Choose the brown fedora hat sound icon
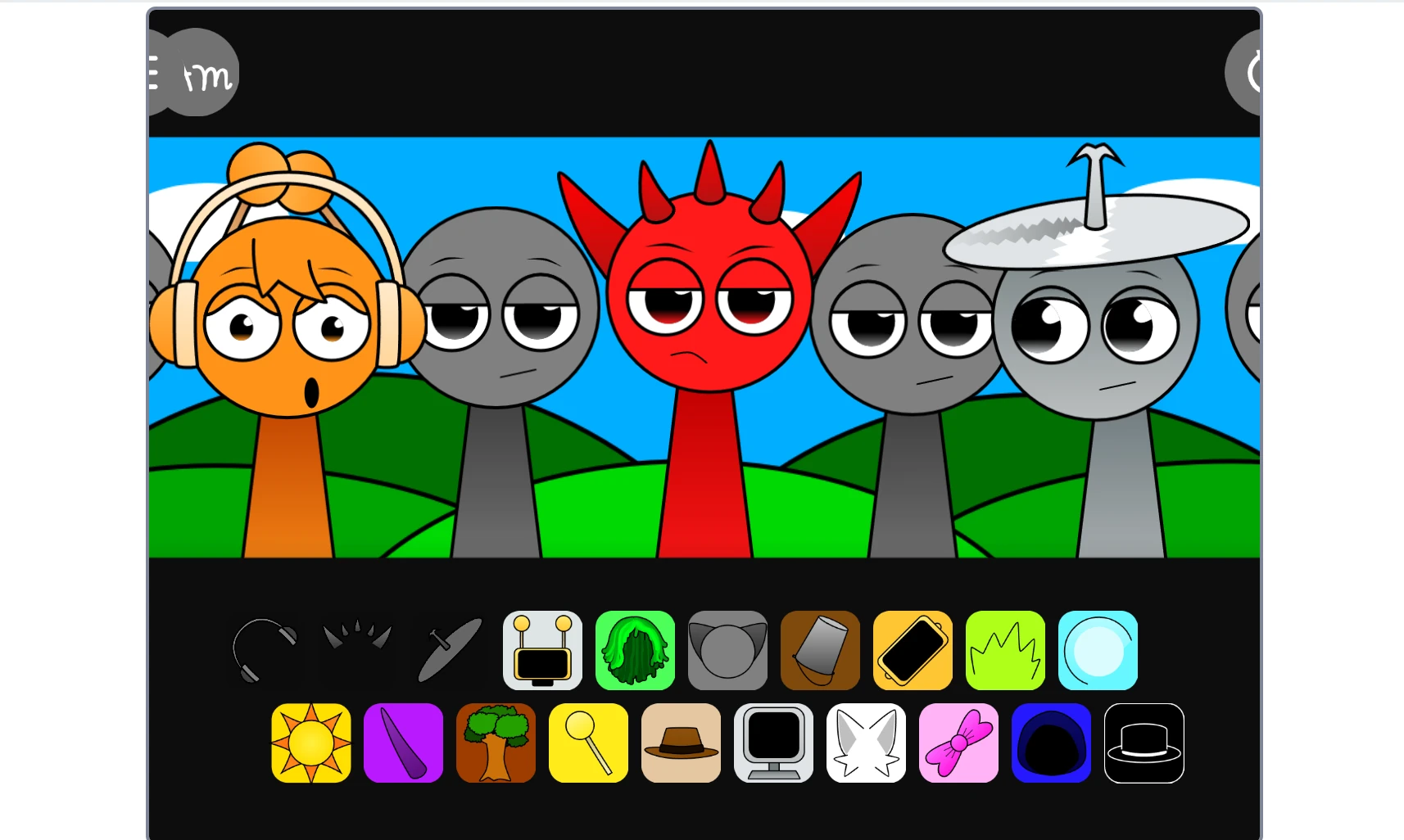The height and width of the screenshot is (840, 1404). click(681, 743)
